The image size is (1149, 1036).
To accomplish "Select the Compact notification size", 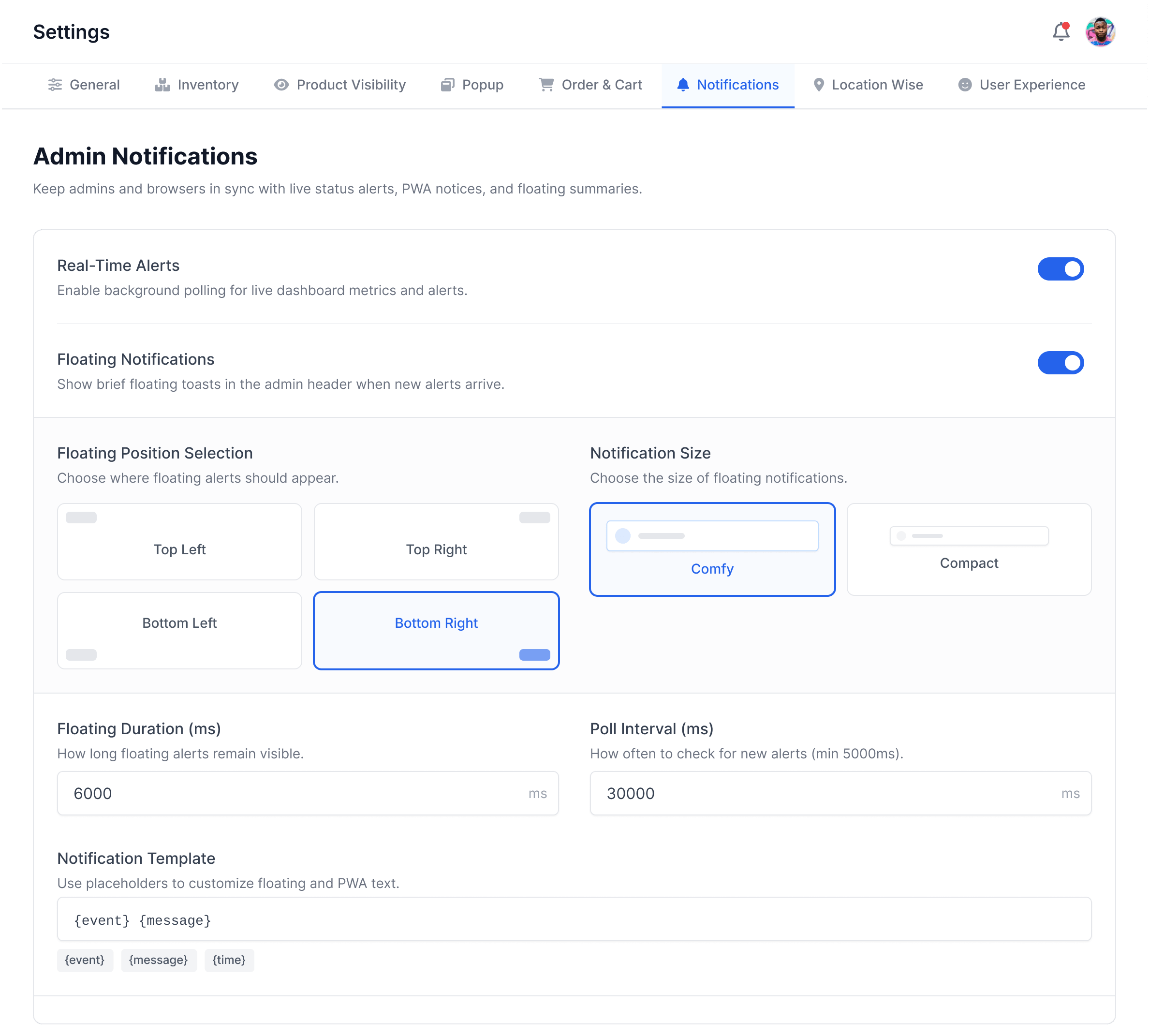I will pyautogui.click(x=969, y=549).
